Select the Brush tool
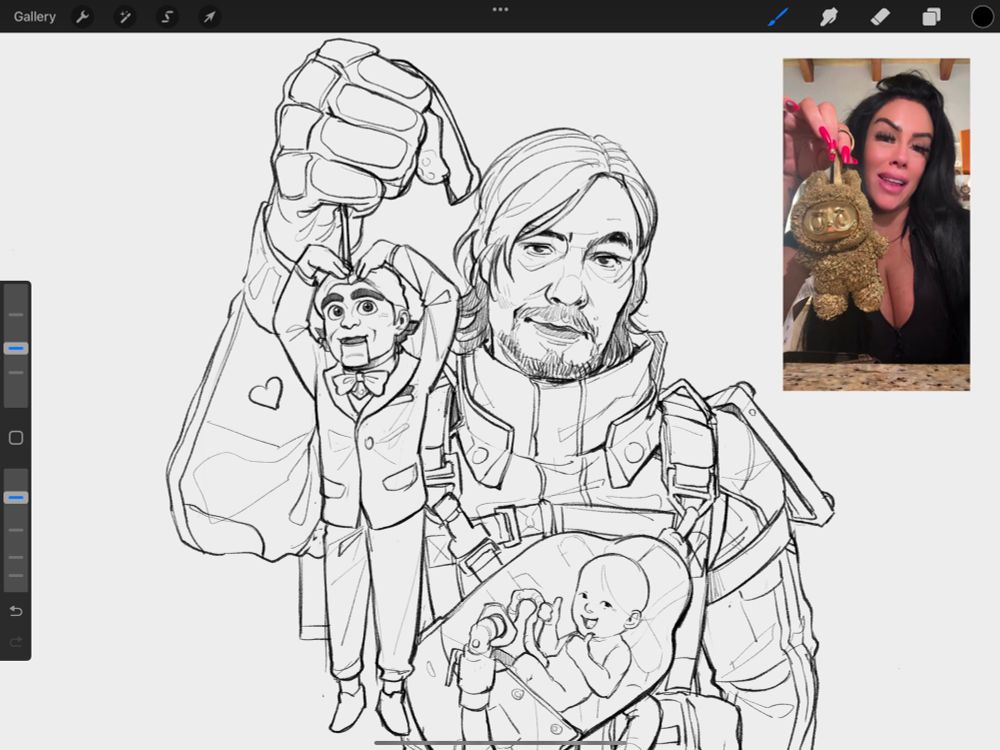1000x750 pixels. 777,17
